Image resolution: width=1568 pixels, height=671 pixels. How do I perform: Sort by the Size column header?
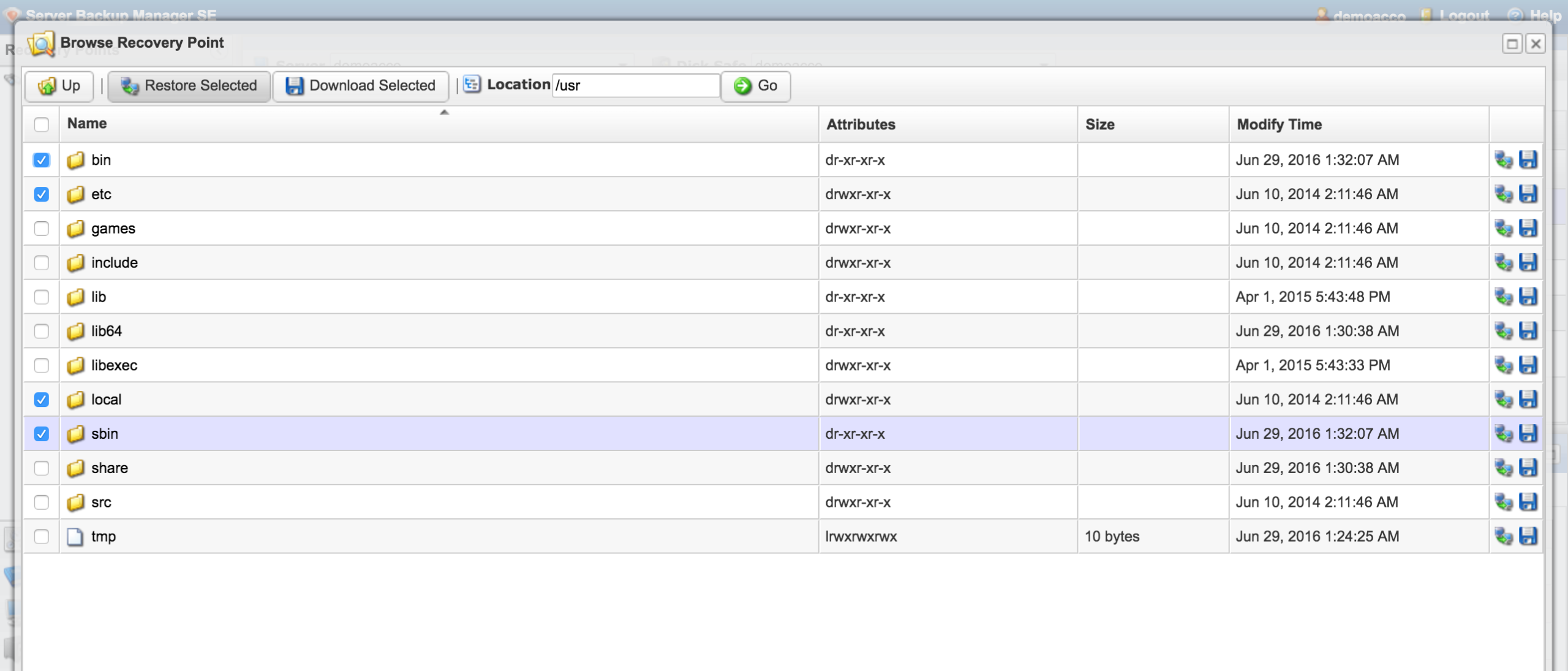(x=1099, y=124)
